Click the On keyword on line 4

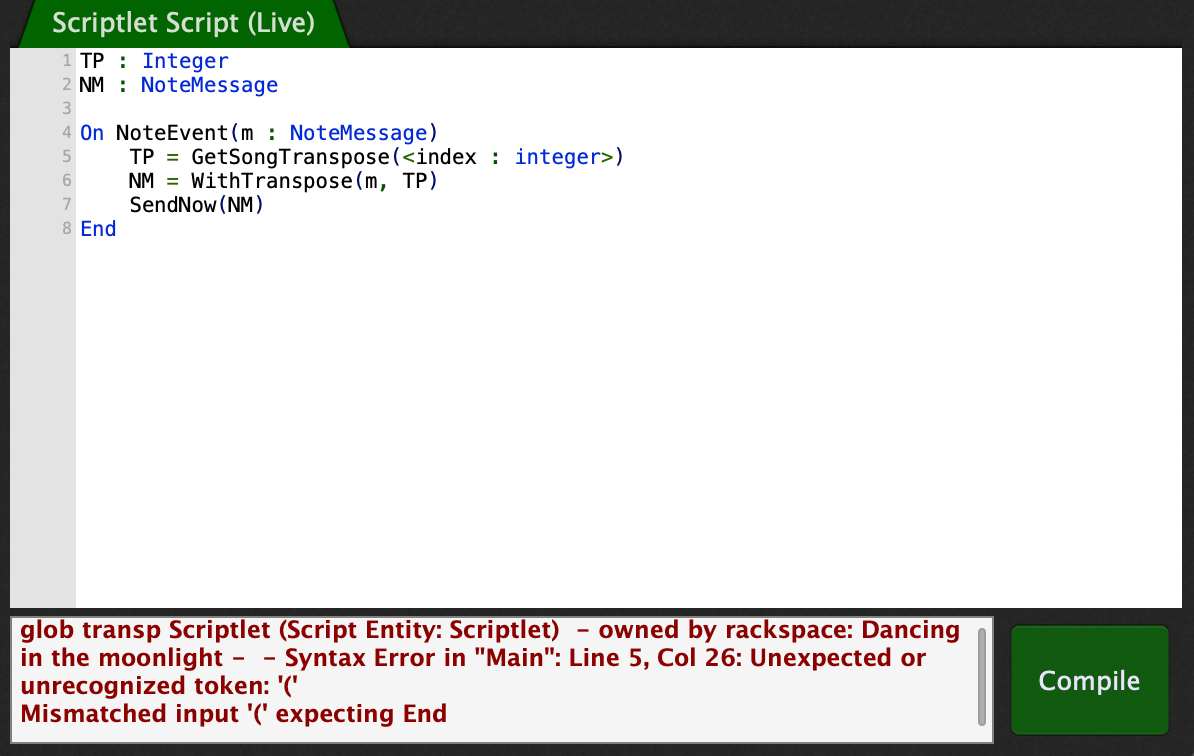(x=92, y=133)
